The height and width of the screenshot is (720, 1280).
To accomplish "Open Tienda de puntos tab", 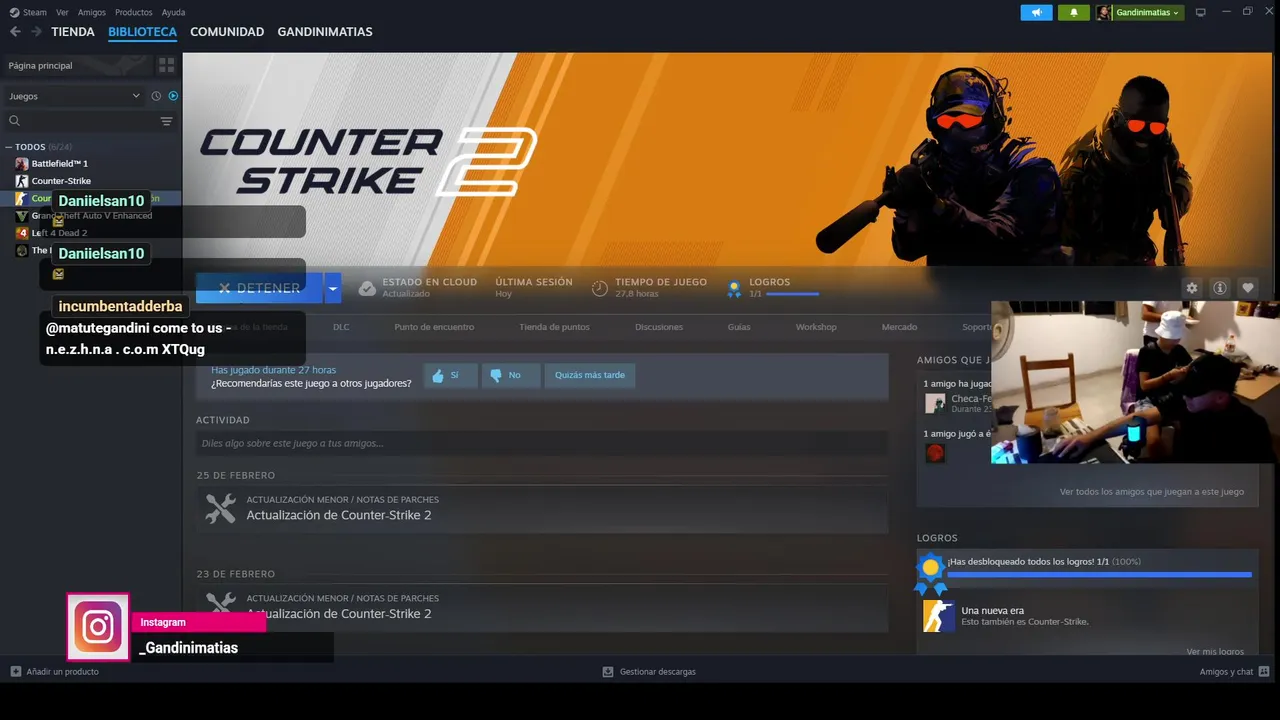I will click(x=554, y=327).
